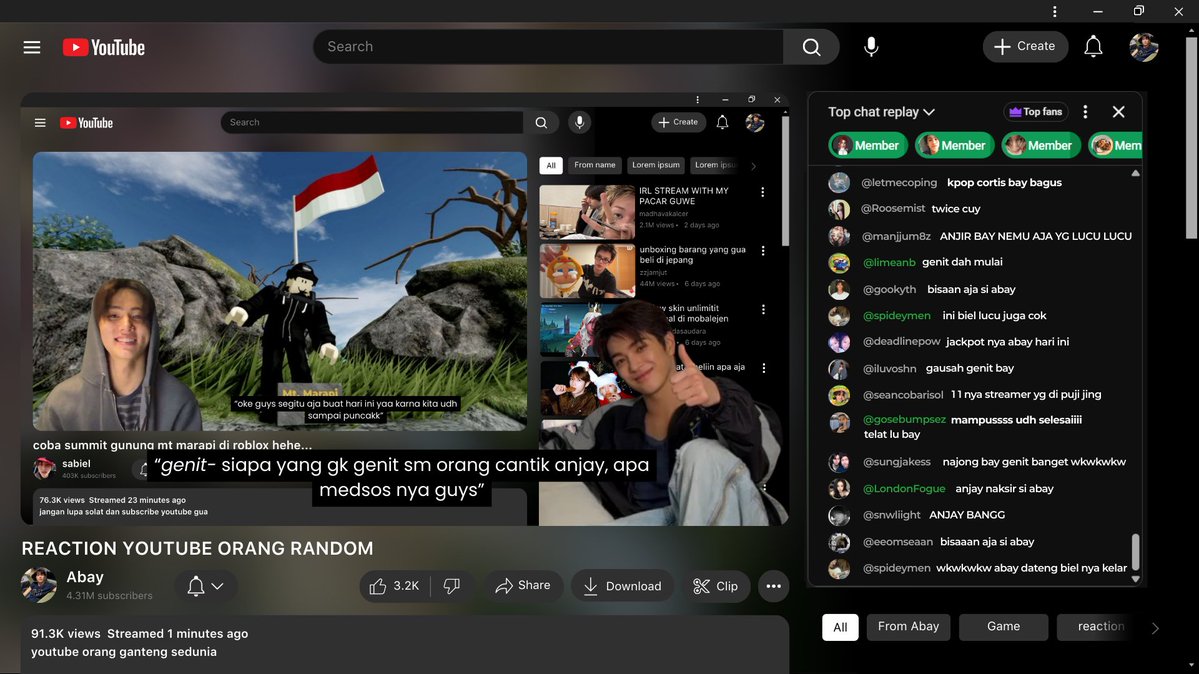Click inner window microphone icon
This screenshot has height=674, width=1199.
click(580, 122)
